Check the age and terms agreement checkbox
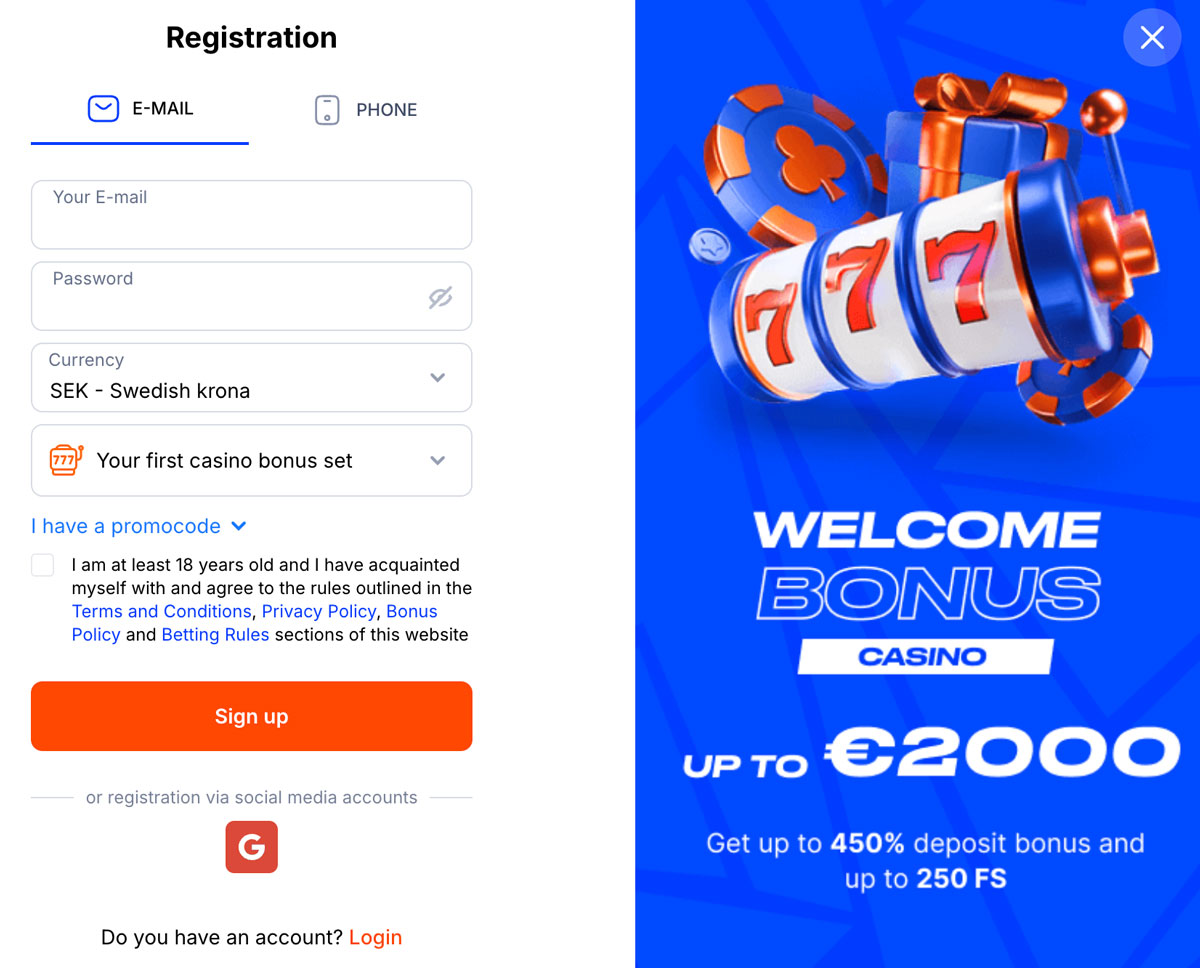The height and width of the screenshot is (968, 1200). pyautogui.click(x=43, y=565)
